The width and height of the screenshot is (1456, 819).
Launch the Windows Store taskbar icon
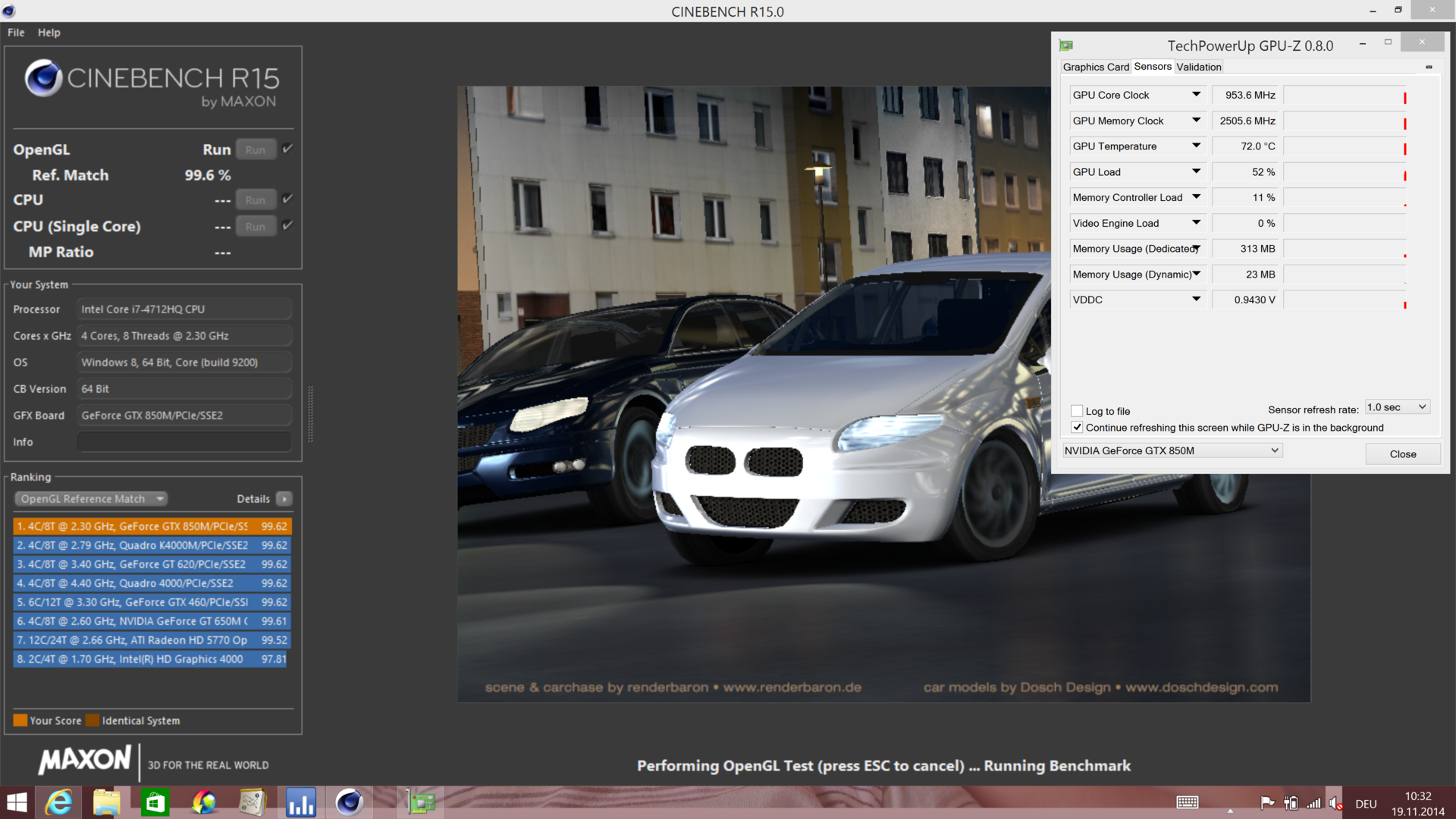pos(155,802)
